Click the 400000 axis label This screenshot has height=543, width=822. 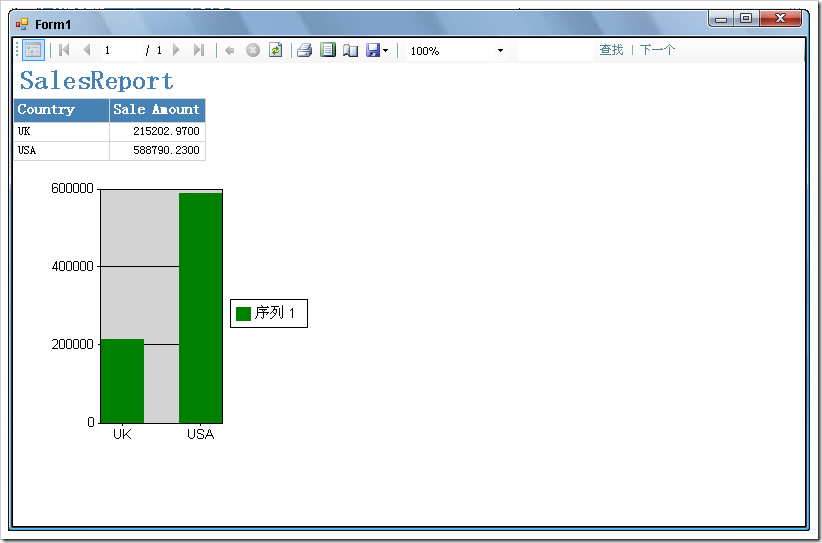coord(72,266)
